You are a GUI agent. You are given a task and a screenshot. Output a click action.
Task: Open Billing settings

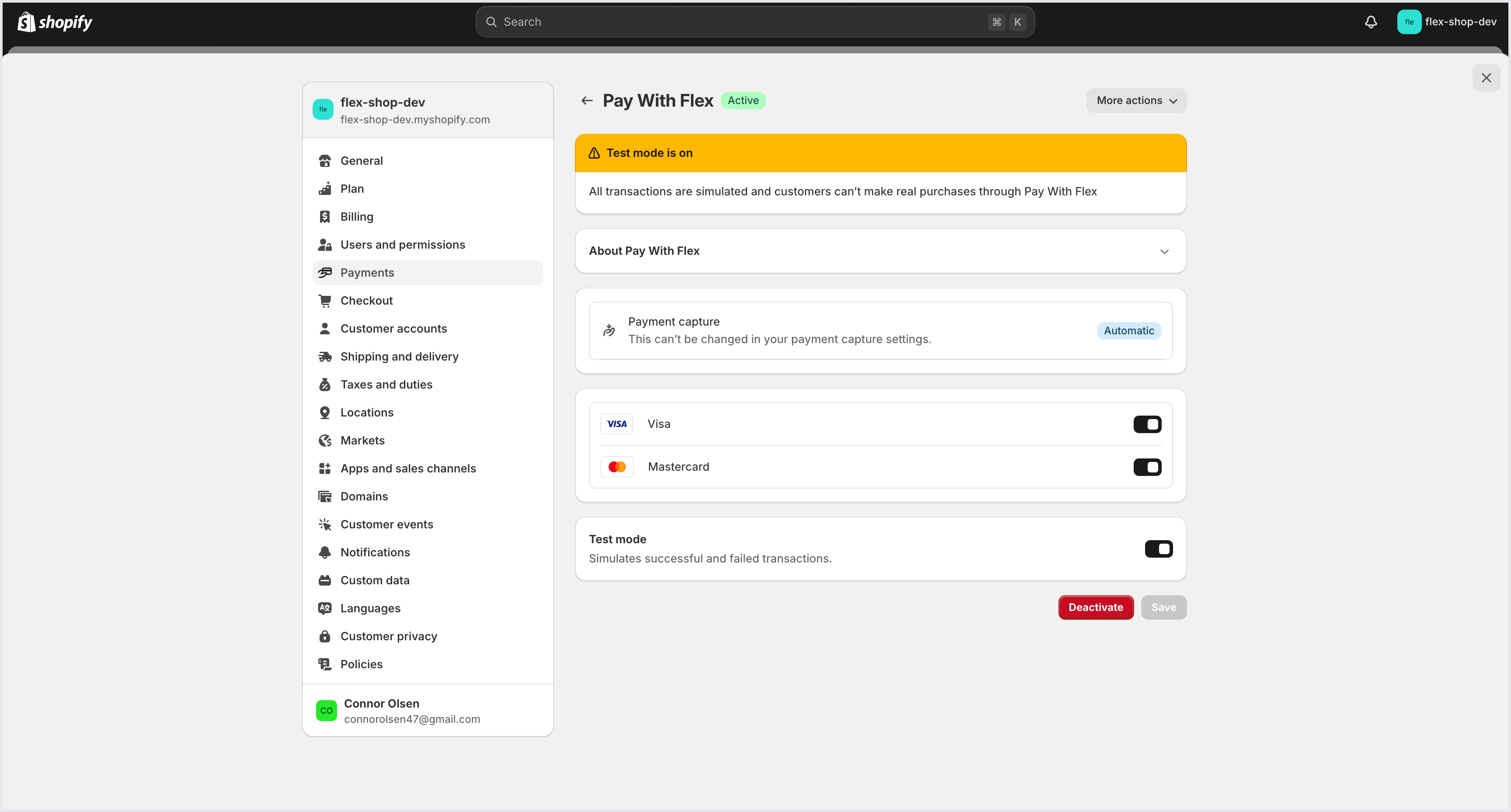pos(428,217)
